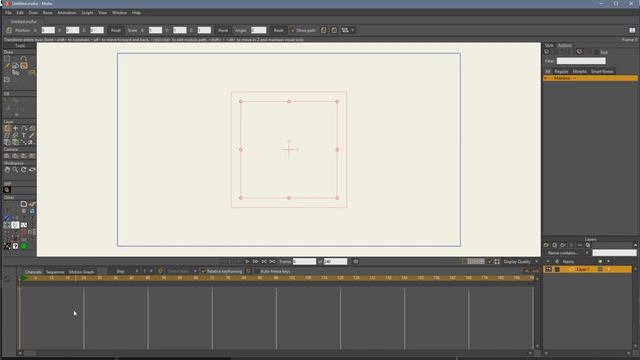Switch to the Channels timeline tab
640x360 pixels.
(x=33, y=272)
